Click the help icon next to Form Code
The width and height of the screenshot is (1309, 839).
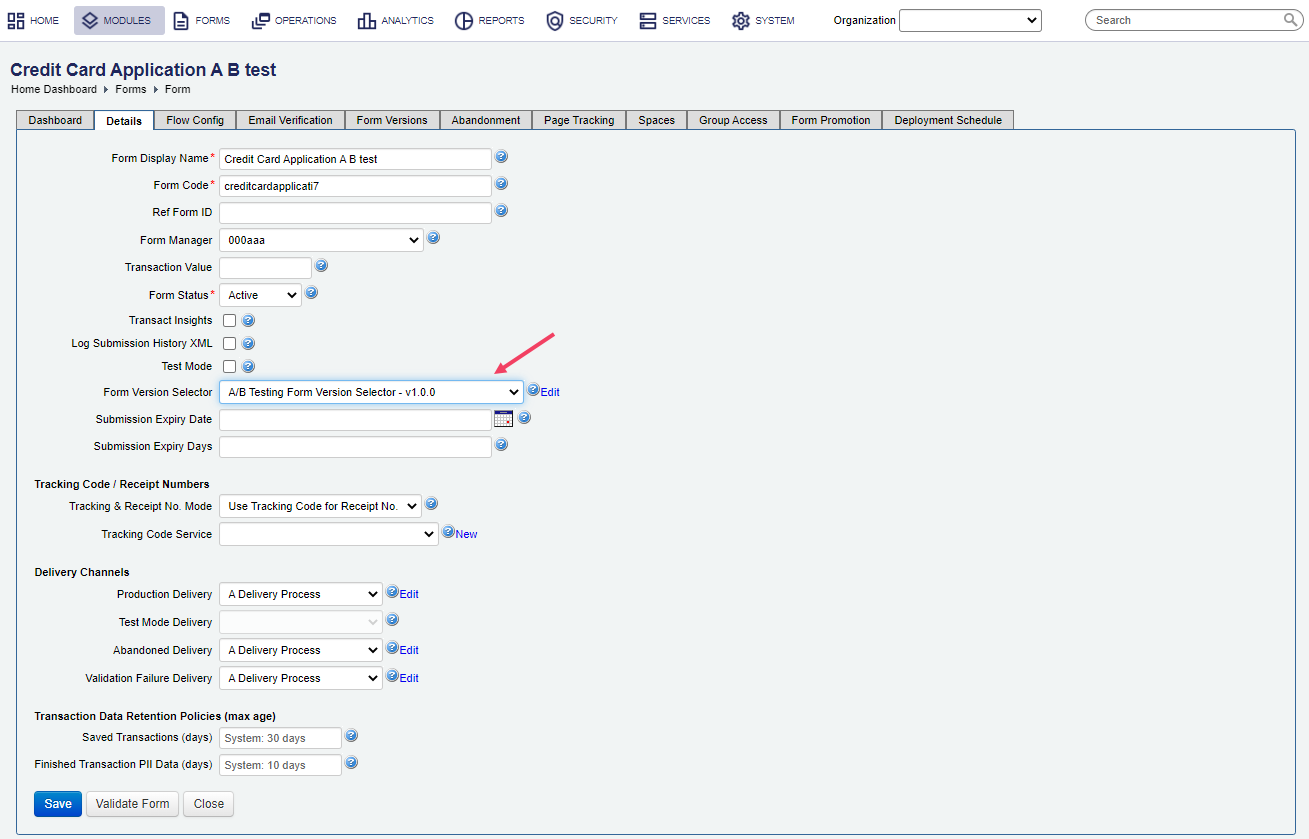point(501,183)
